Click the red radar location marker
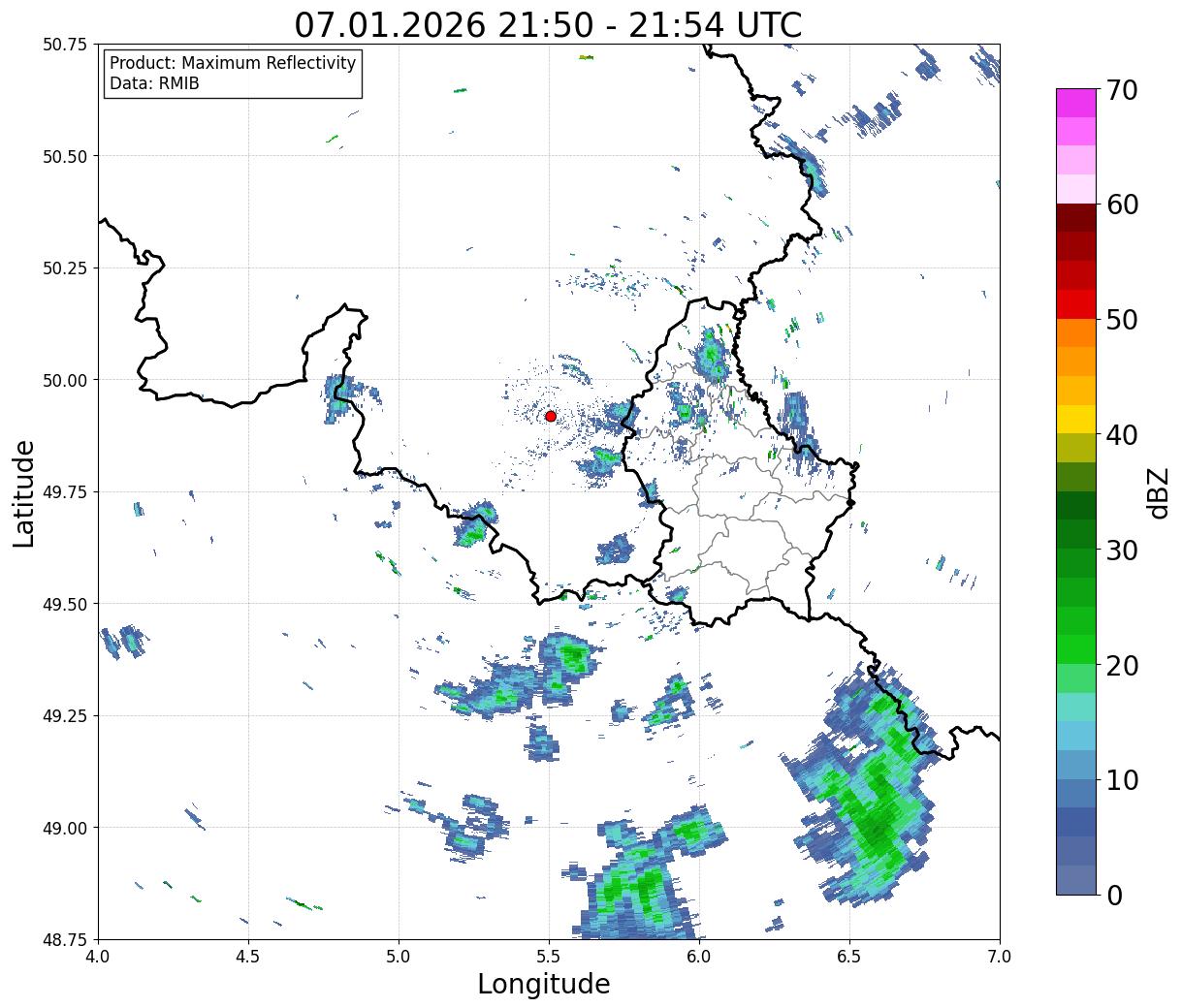Image resolution: width=1182 pixels, height=1008 pixels. click(550, 416)
